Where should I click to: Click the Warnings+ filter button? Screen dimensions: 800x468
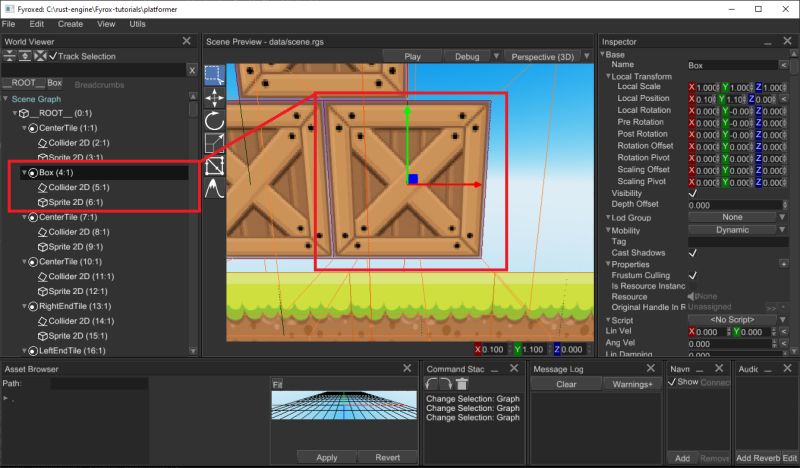(632, 384)
